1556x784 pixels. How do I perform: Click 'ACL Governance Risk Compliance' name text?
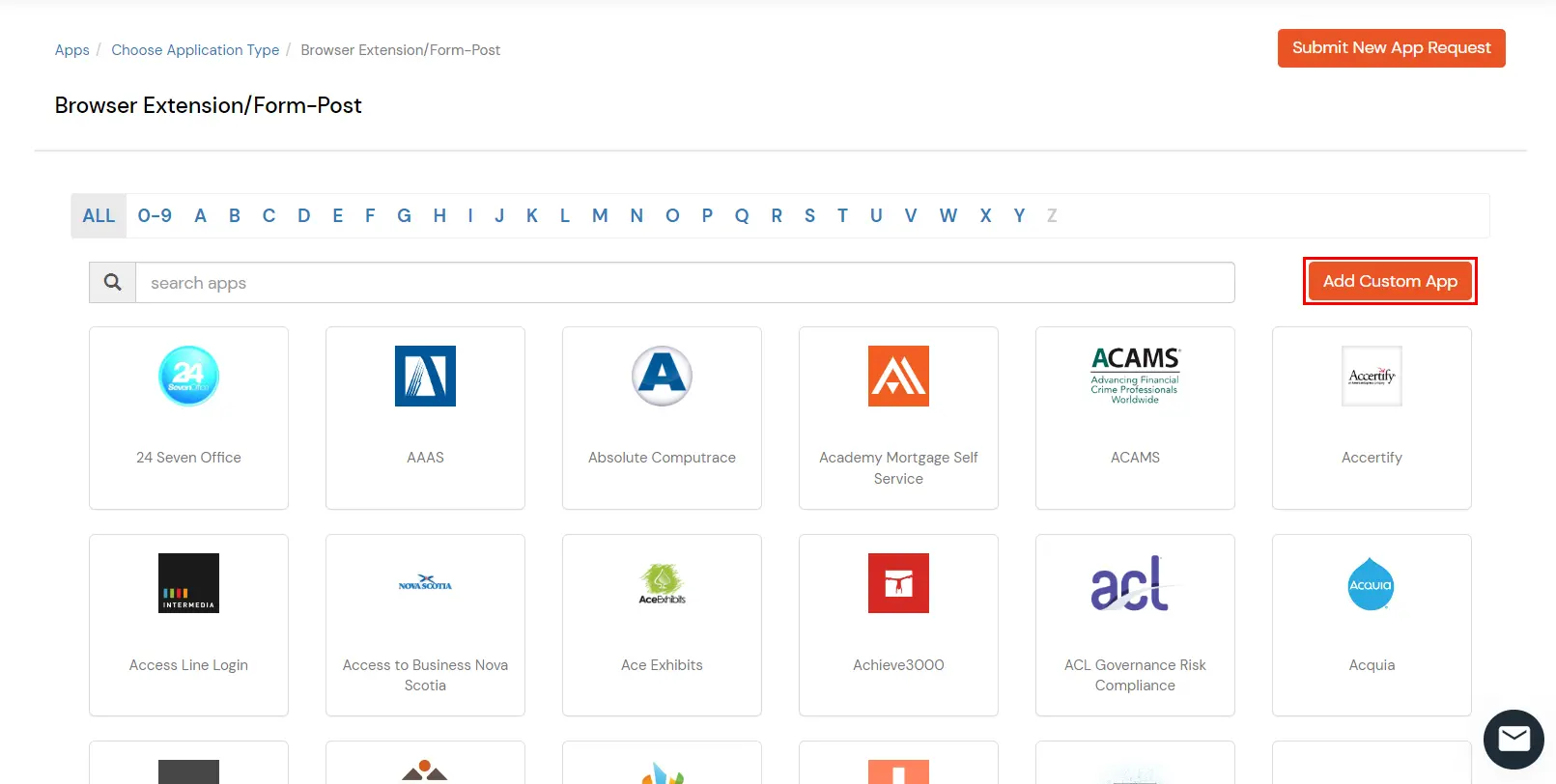pyautogui.click(x=1135, y=675)
